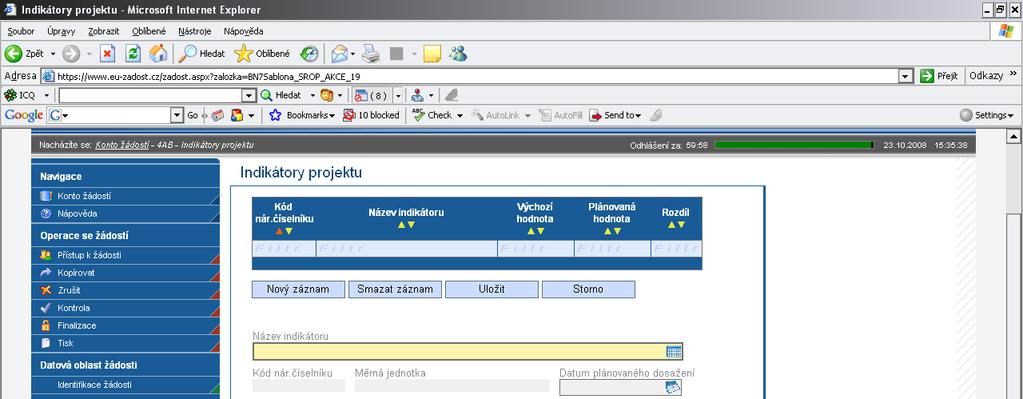Sort Kód nár.číselníku column descending
The width and height of the screenshot is (1023, 399).
pos(289,231)
